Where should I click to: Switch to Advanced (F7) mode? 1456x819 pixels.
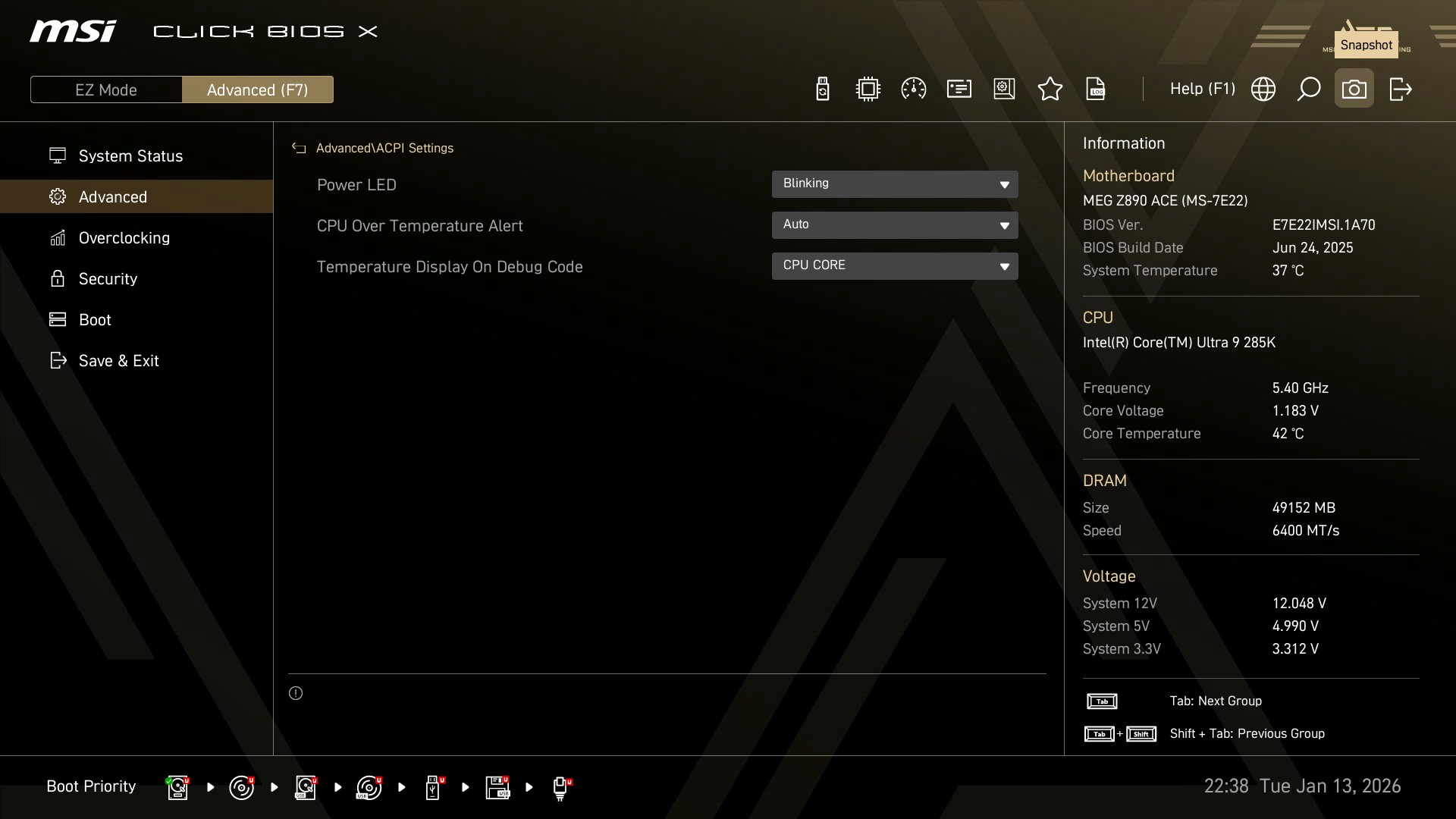point(257,89)
